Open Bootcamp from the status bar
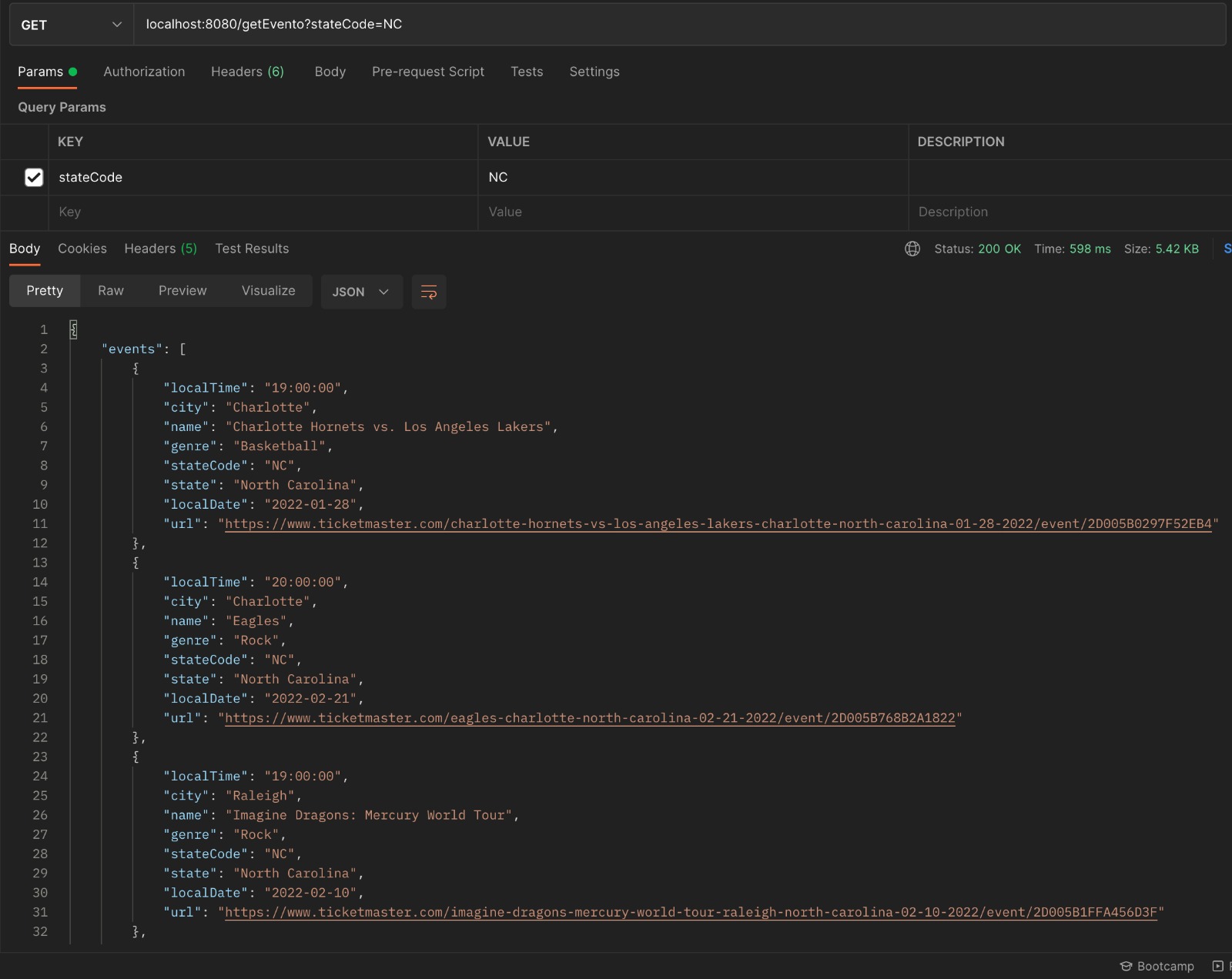The width and height of the screenshot is (1232, 979). [x=1158, y=966]
